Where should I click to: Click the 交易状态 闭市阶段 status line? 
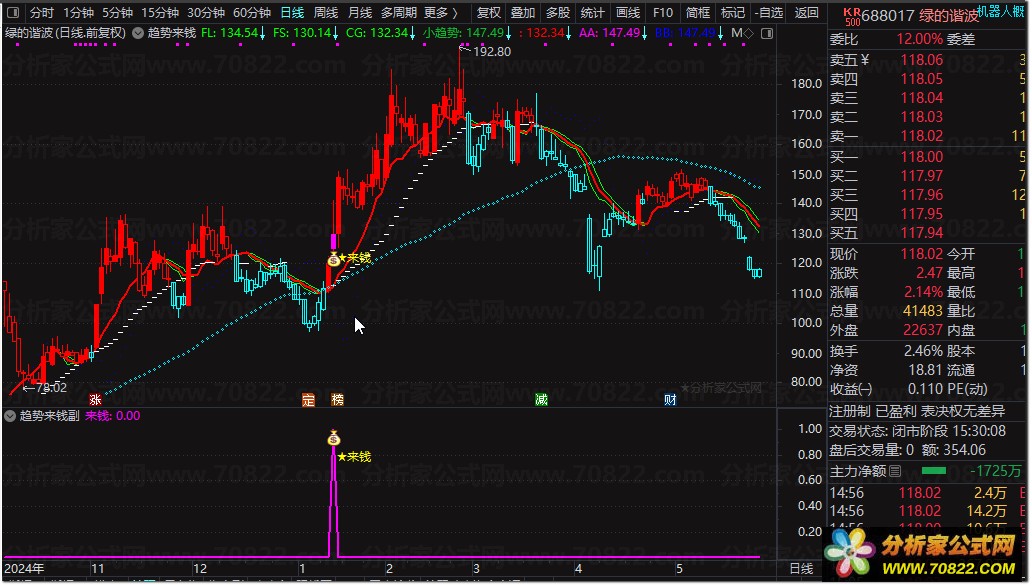[917, 432]
